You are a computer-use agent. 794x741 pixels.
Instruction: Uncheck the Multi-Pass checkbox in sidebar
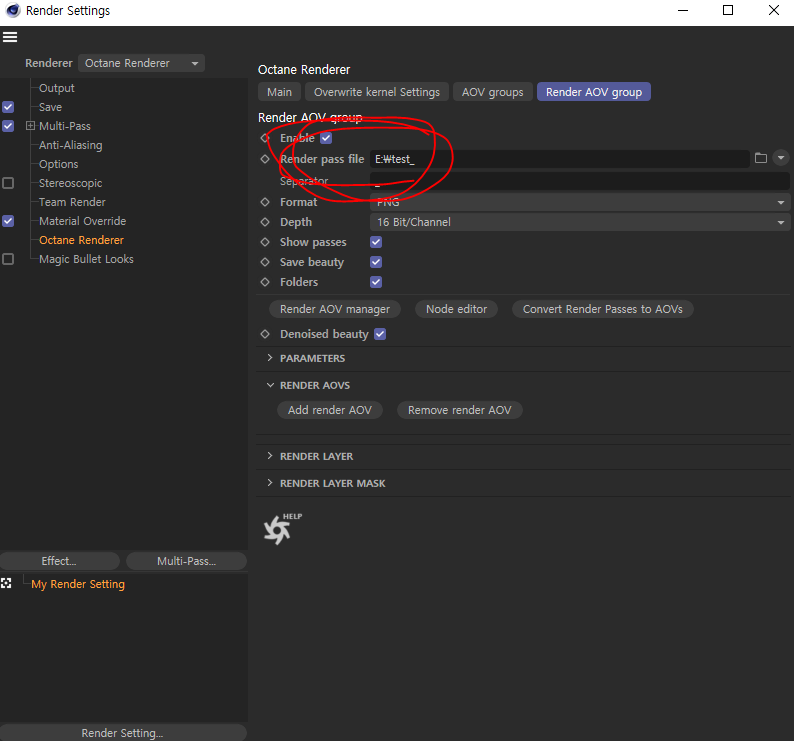pyautogui.click(x=8, y=126)
